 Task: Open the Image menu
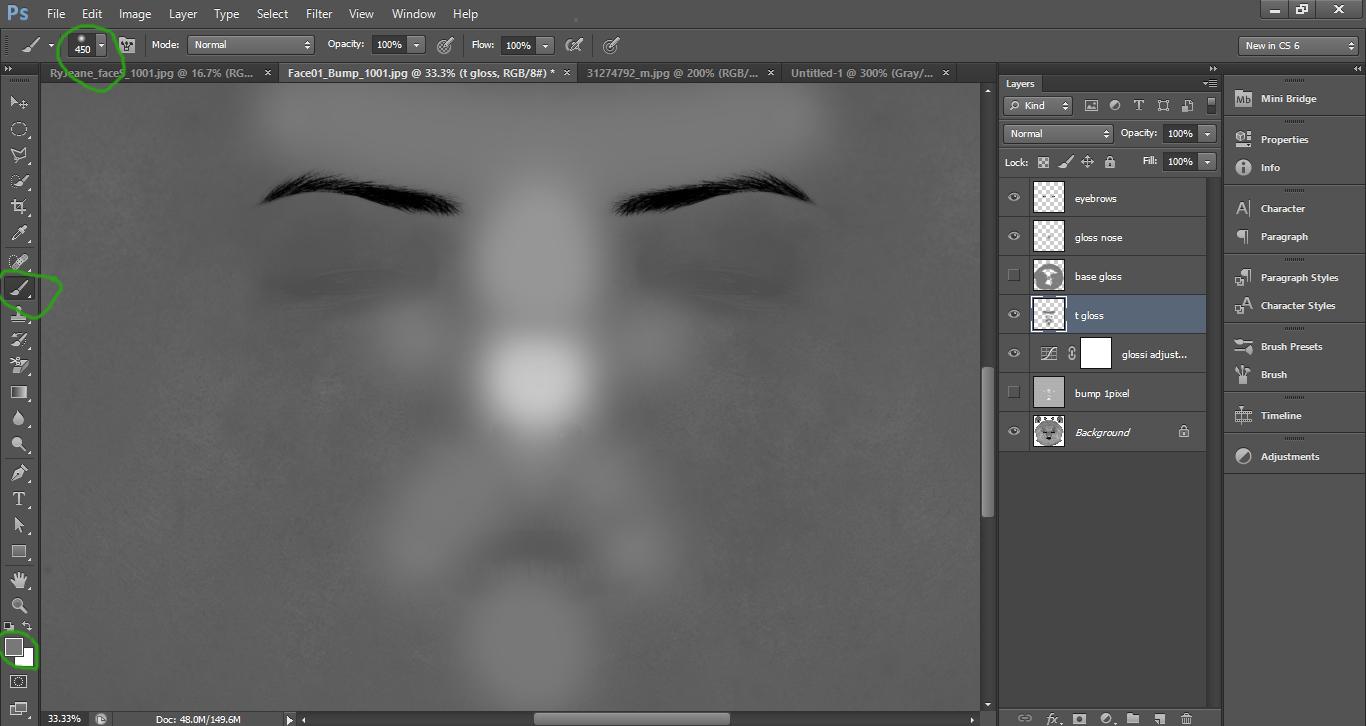(x=135, y=14)
